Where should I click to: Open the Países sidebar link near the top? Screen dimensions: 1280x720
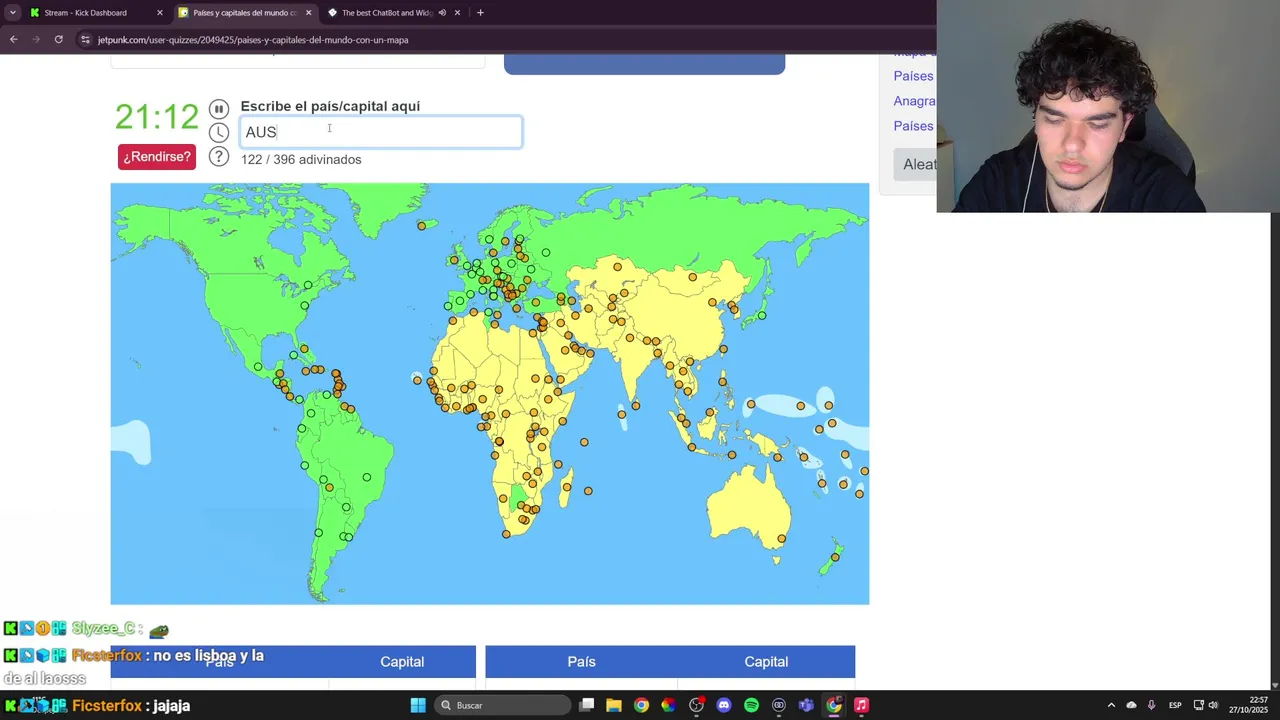pyautogui.click(x=913, y=76)
